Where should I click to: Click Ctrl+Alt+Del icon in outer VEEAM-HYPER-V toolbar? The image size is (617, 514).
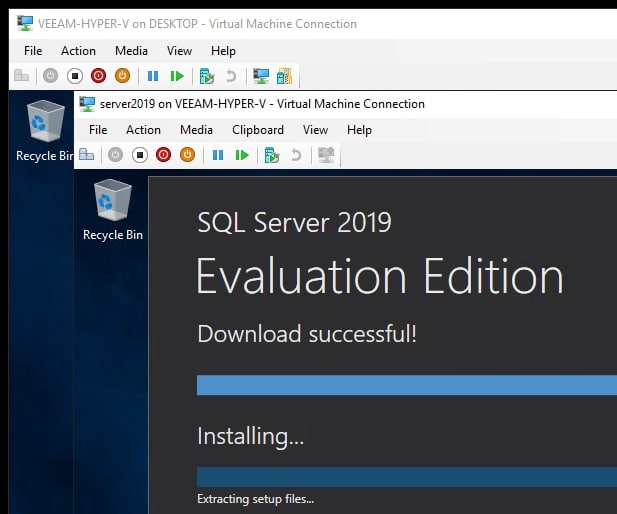point(22,76)
